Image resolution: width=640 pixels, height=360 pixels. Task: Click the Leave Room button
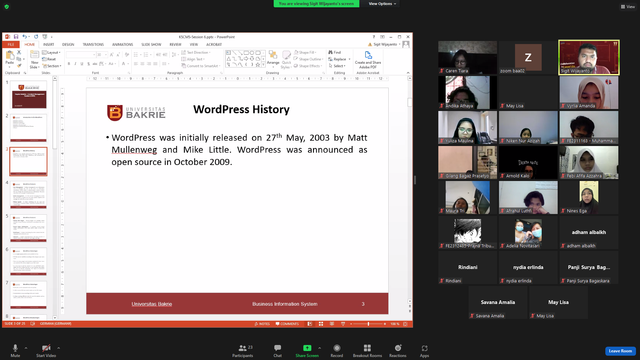tap(620, 351)
